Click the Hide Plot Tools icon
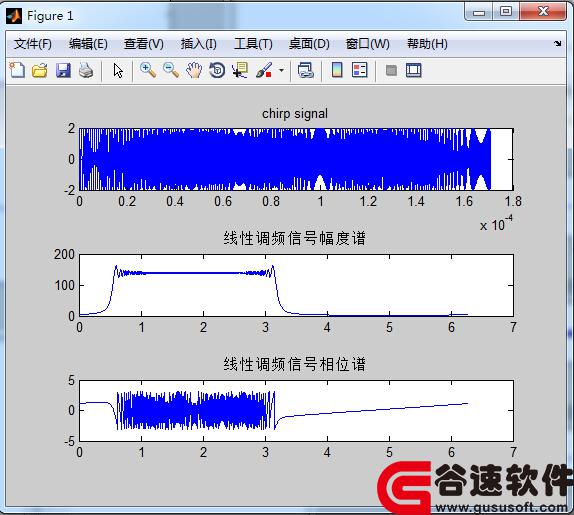The width and height of the screenshot is (574, 515). click(x=391, y=70)
